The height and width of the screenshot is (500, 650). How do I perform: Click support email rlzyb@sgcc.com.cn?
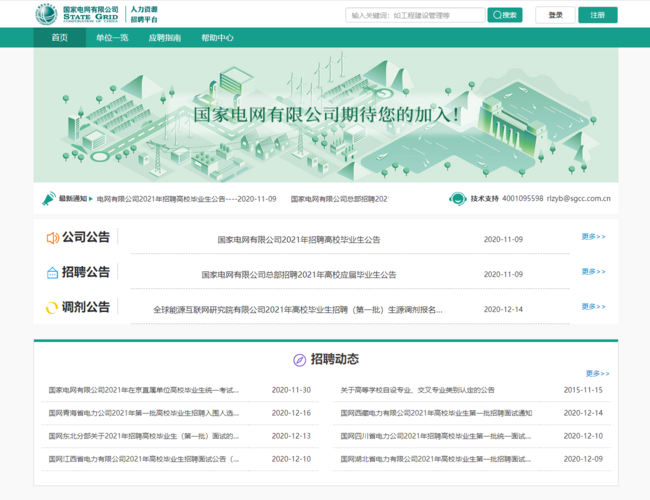coord(579,199)
